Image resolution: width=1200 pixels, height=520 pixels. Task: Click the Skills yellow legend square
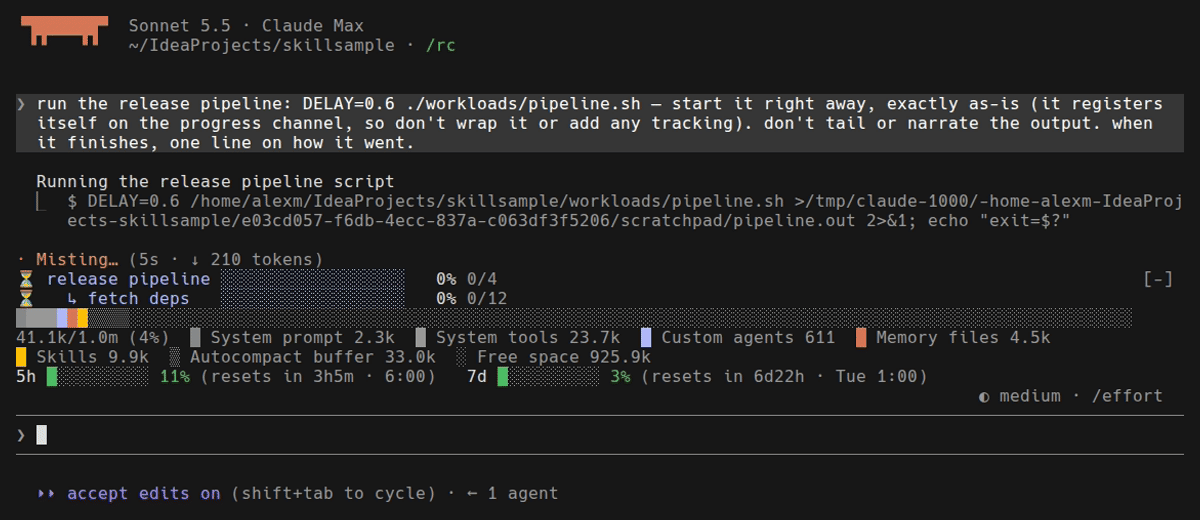point(21,357)
